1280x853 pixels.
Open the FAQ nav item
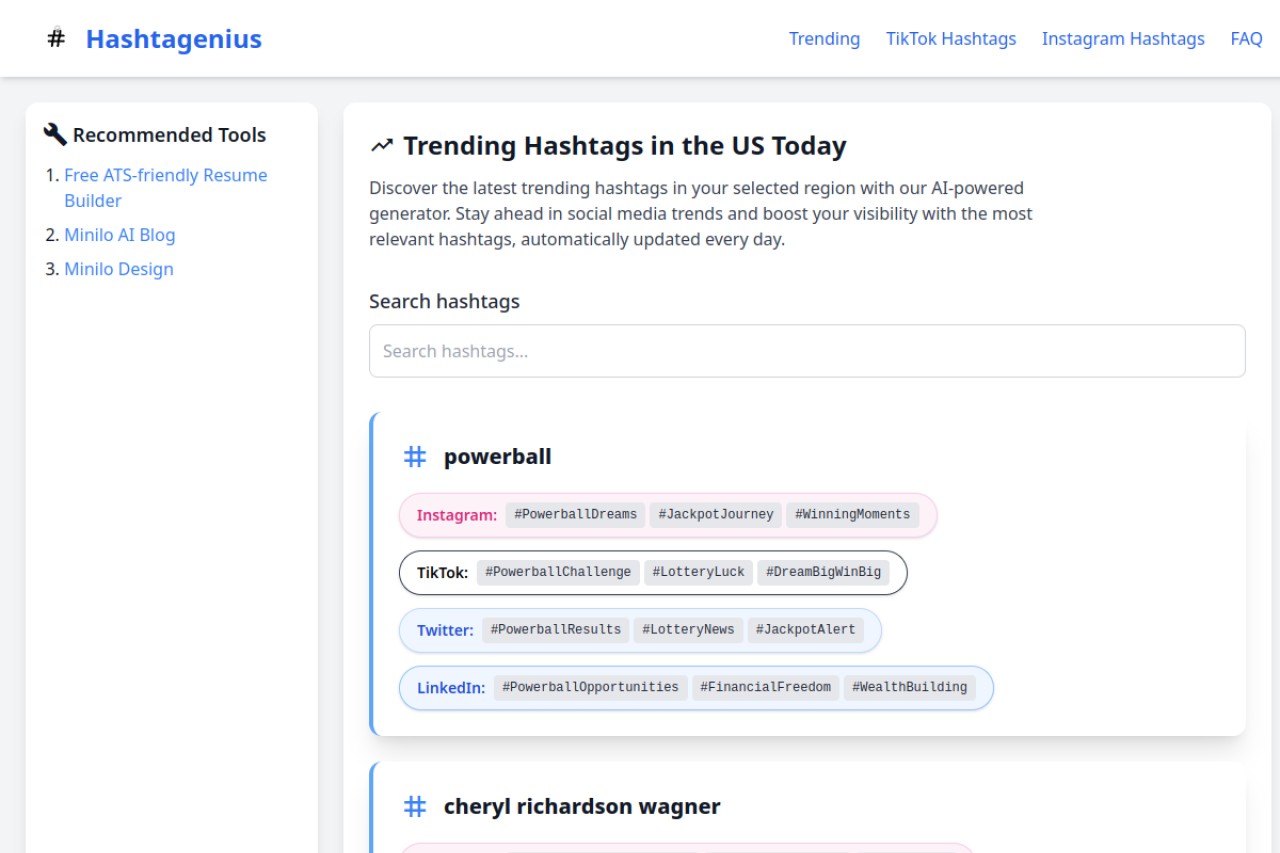coord(1247,39)
